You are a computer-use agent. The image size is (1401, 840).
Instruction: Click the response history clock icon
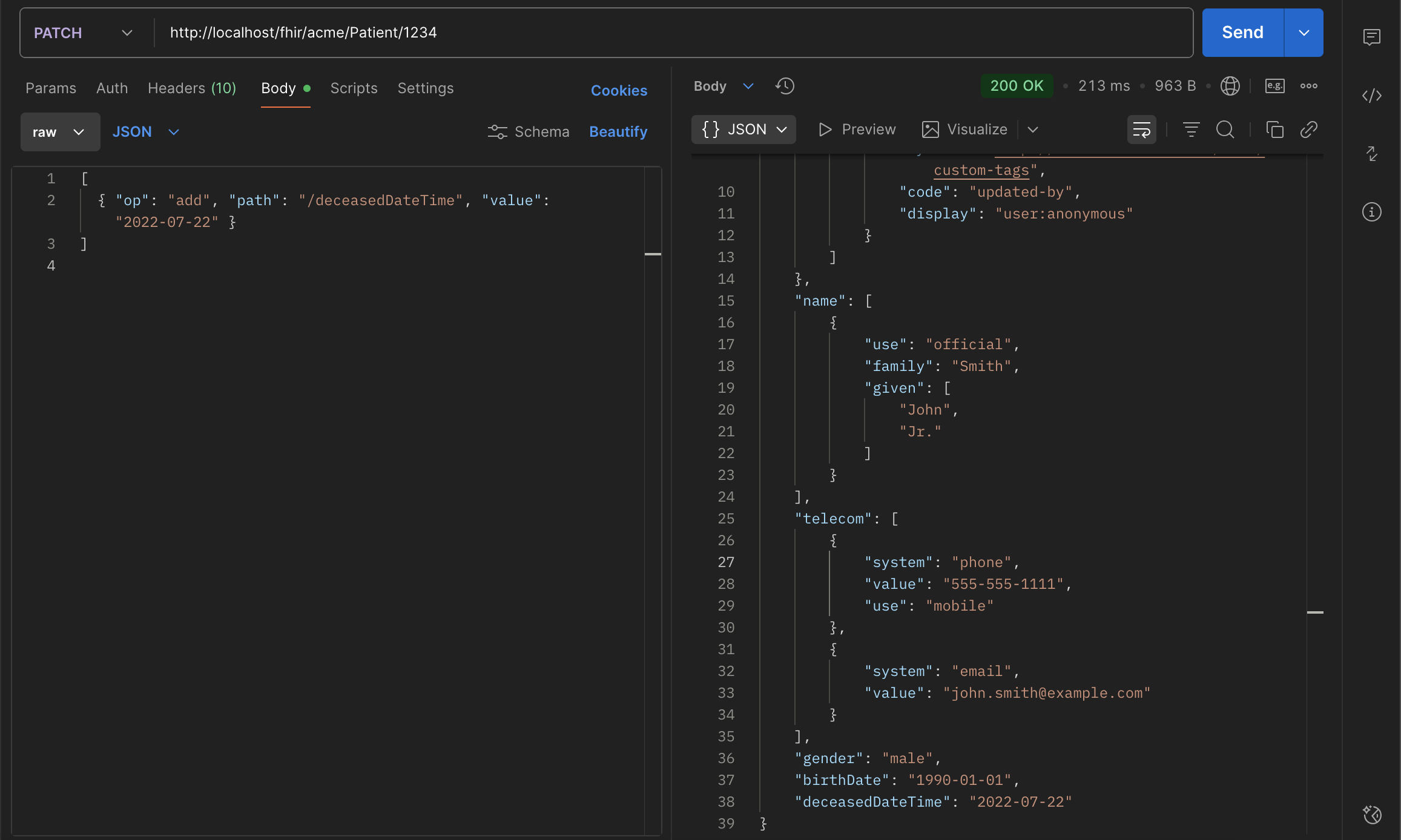click(785, 86)
